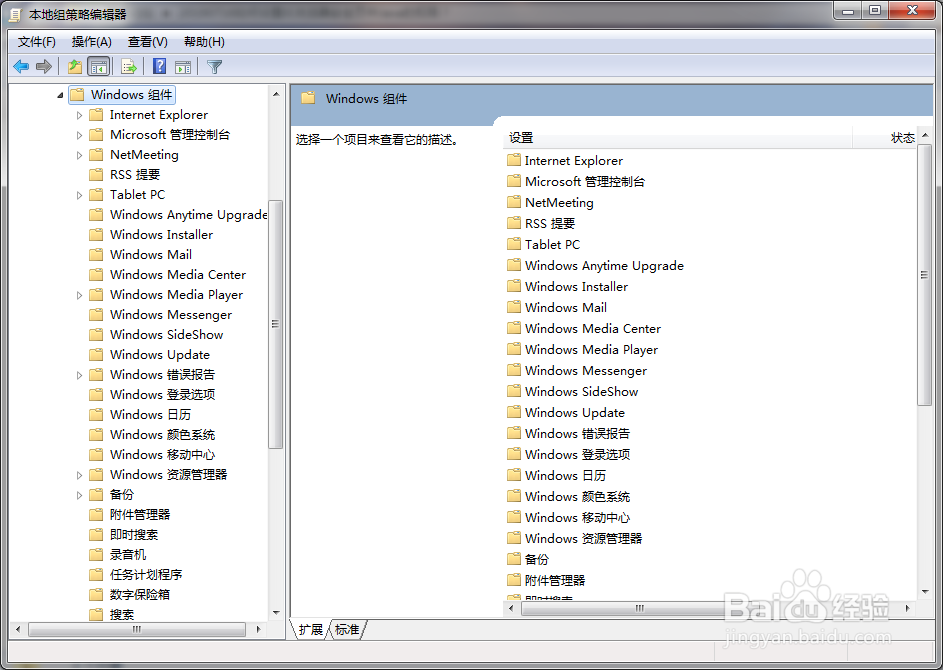
Task: Open the 文件(F) menu
Action: pyautogui.click(x=37, y=41)
